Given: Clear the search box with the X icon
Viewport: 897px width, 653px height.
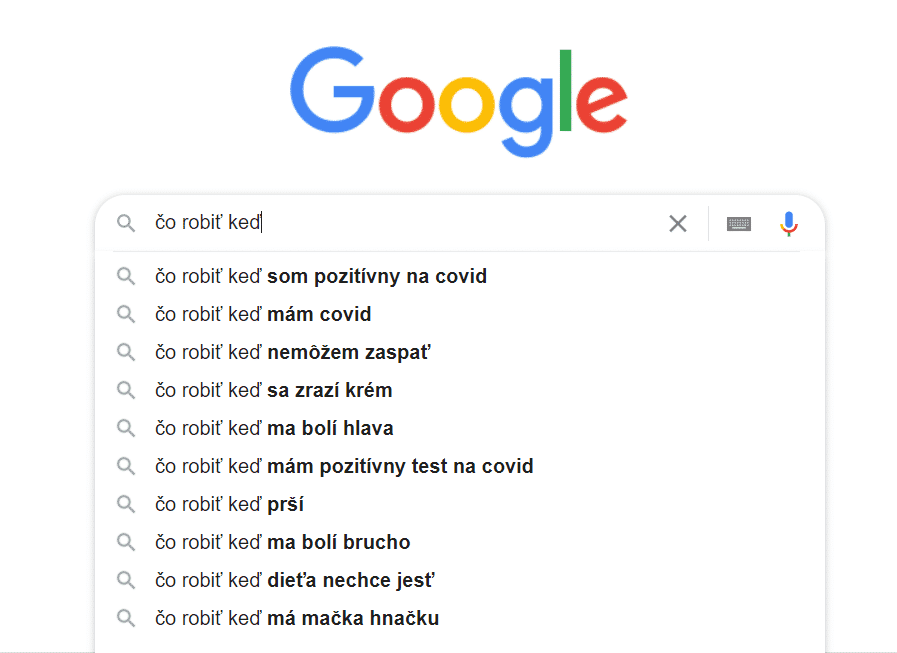Looking at the screenshot, I should point(678,223).
